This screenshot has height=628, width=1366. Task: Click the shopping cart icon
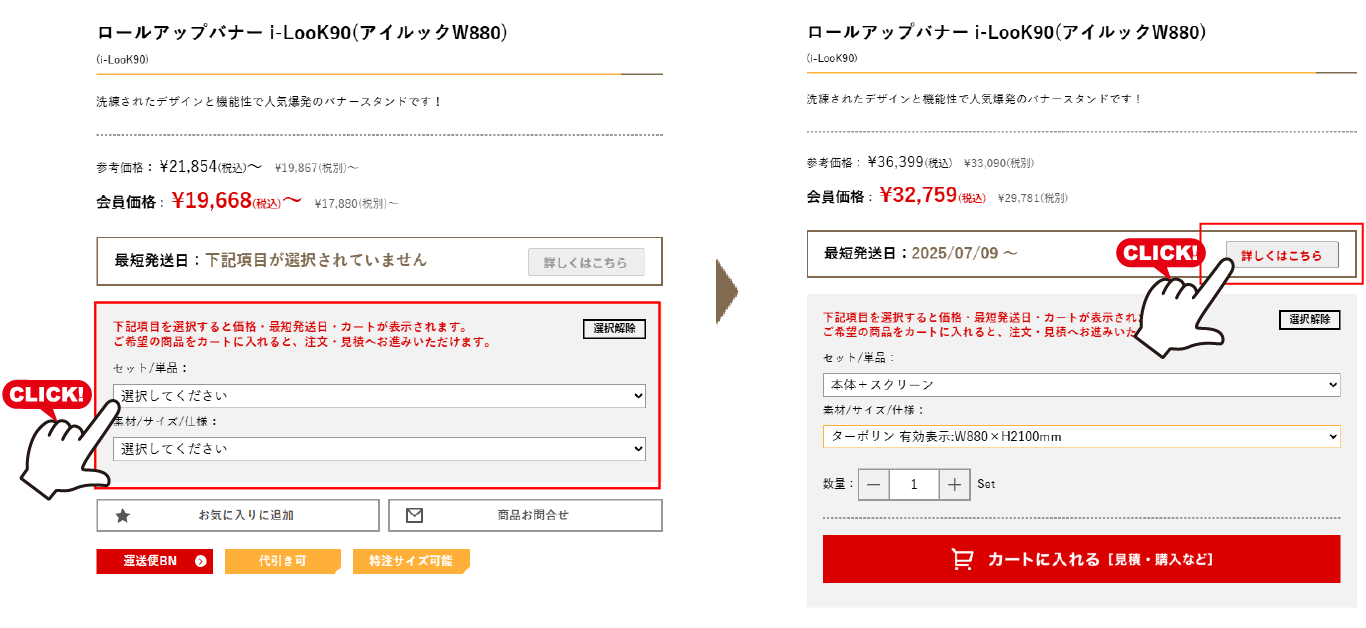click(x=962, y=559)
